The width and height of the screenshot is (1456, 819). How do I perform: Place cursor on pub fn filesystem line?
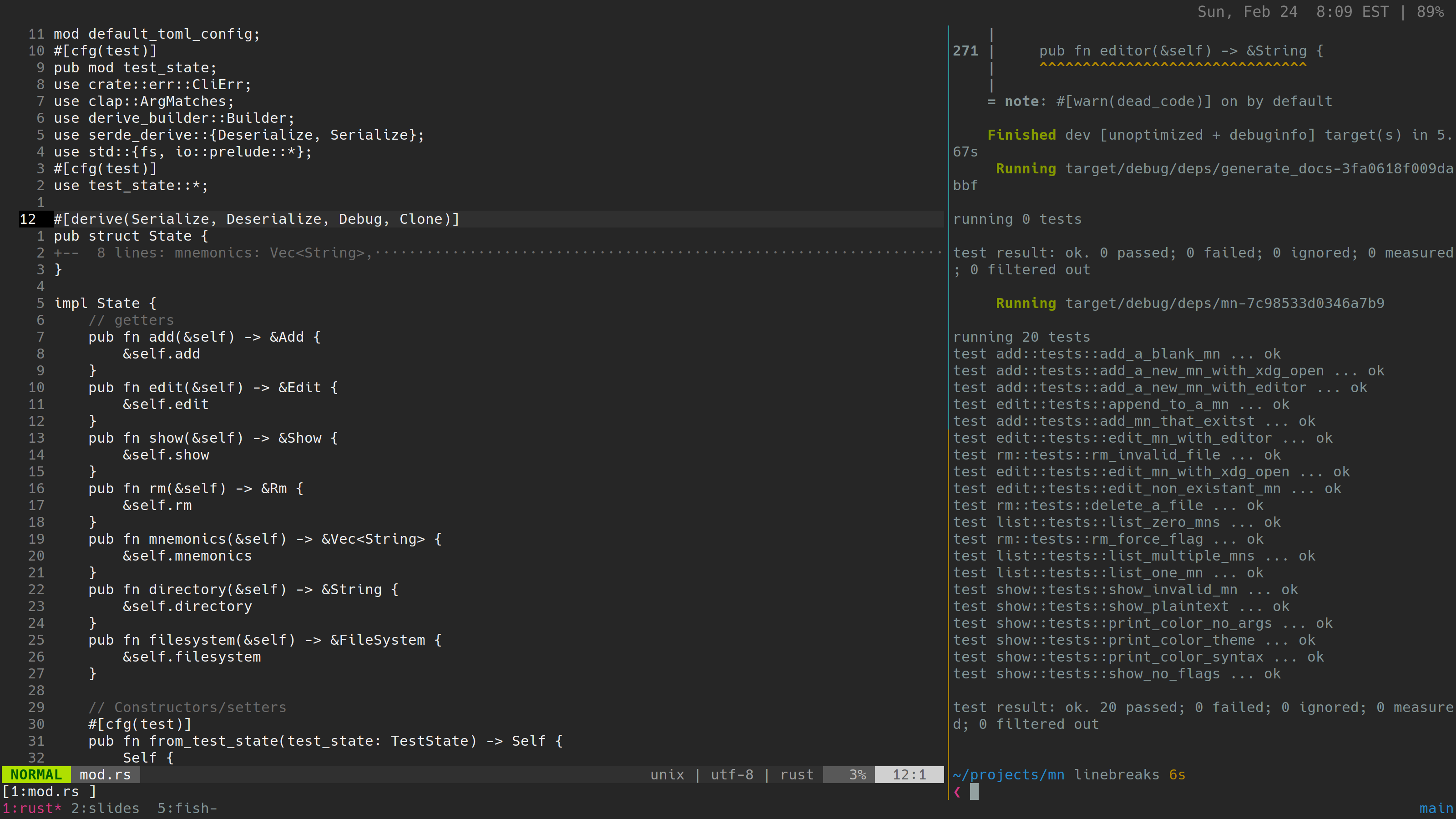click(264, 640)
